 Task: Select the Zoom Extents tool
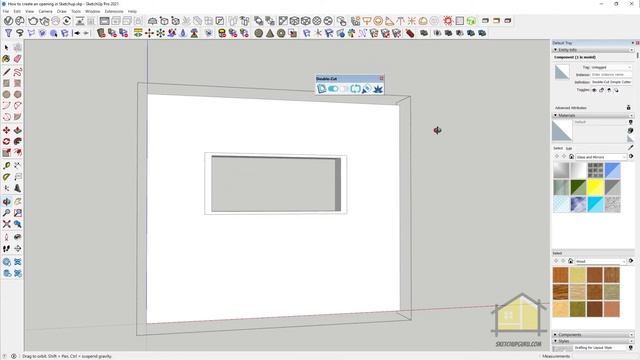point(7,224)
